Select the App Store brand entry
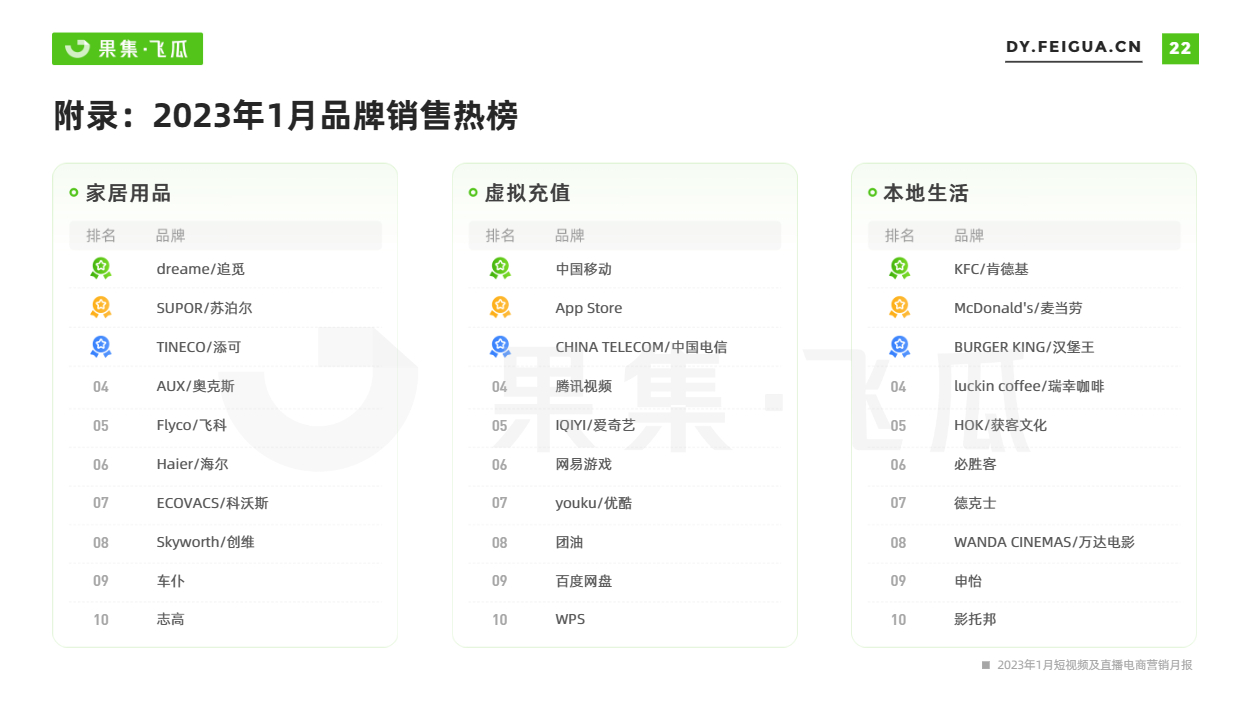Viewport: 1250px width, 703px height. tap(589, 308)
